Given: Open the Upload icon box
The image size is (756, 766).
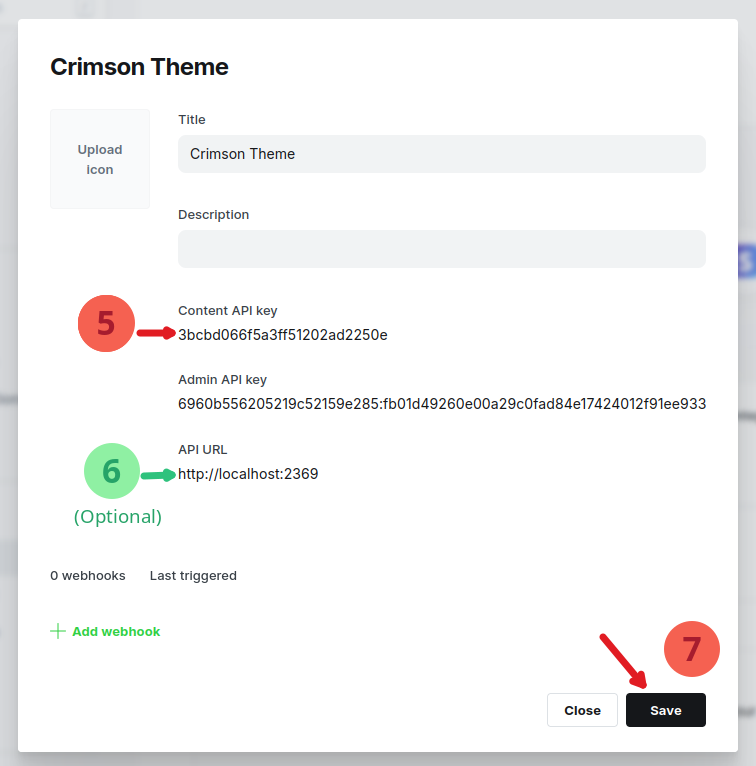Looking at the screenshot, I should point(100,159).
